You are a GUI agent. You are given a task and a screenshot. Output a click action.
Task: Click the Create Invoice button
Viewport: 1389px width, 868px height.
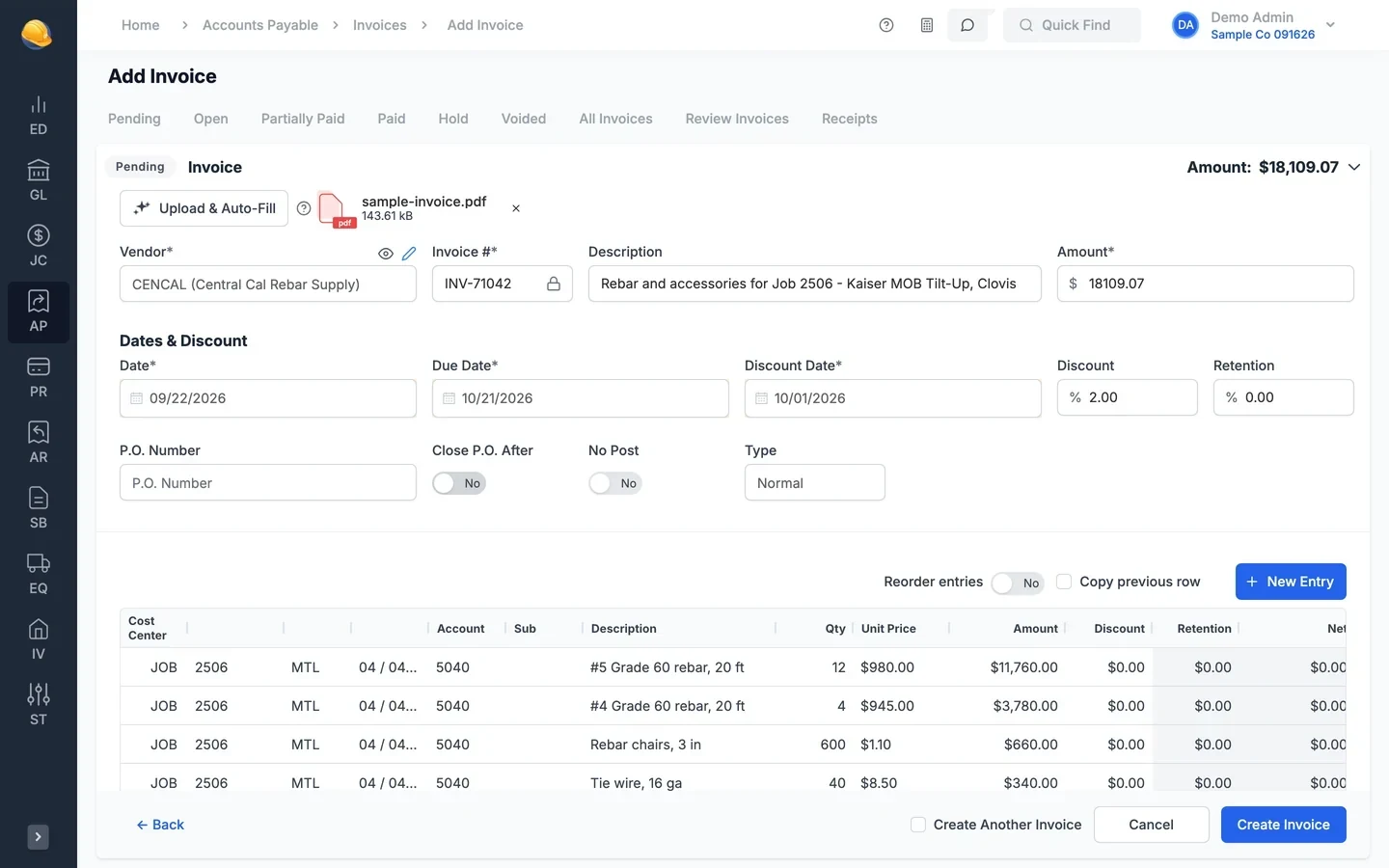pyautogui.click(x=1284, y=825)
